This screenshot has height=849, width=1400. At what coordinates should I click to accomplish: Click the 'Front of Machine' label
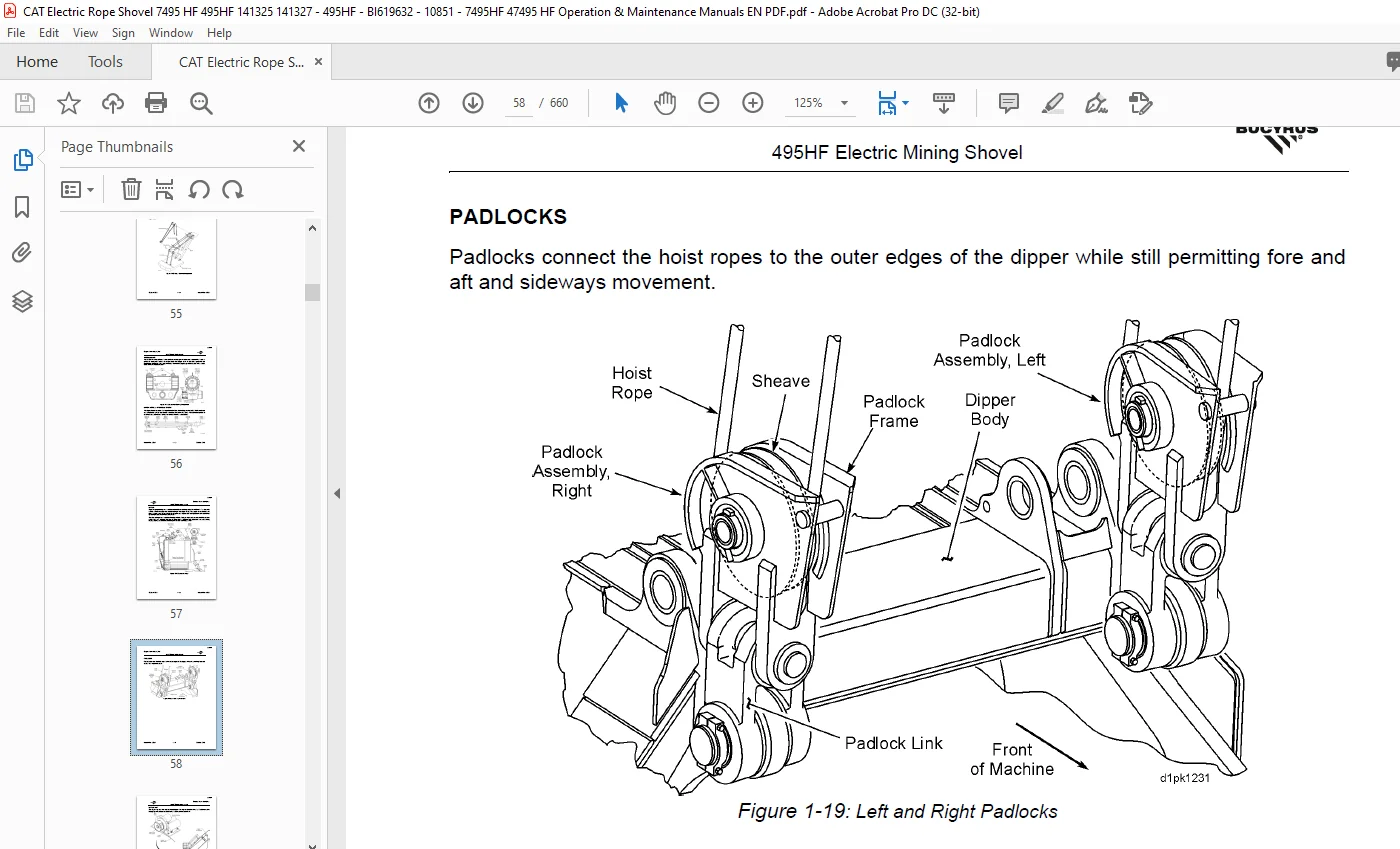coord(1012,759)
